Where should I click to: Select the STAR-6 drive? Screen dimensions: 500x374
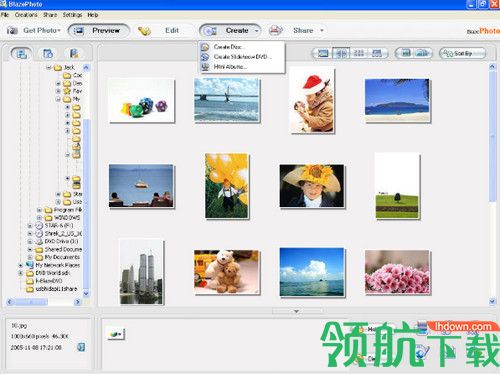click(54, 225)
